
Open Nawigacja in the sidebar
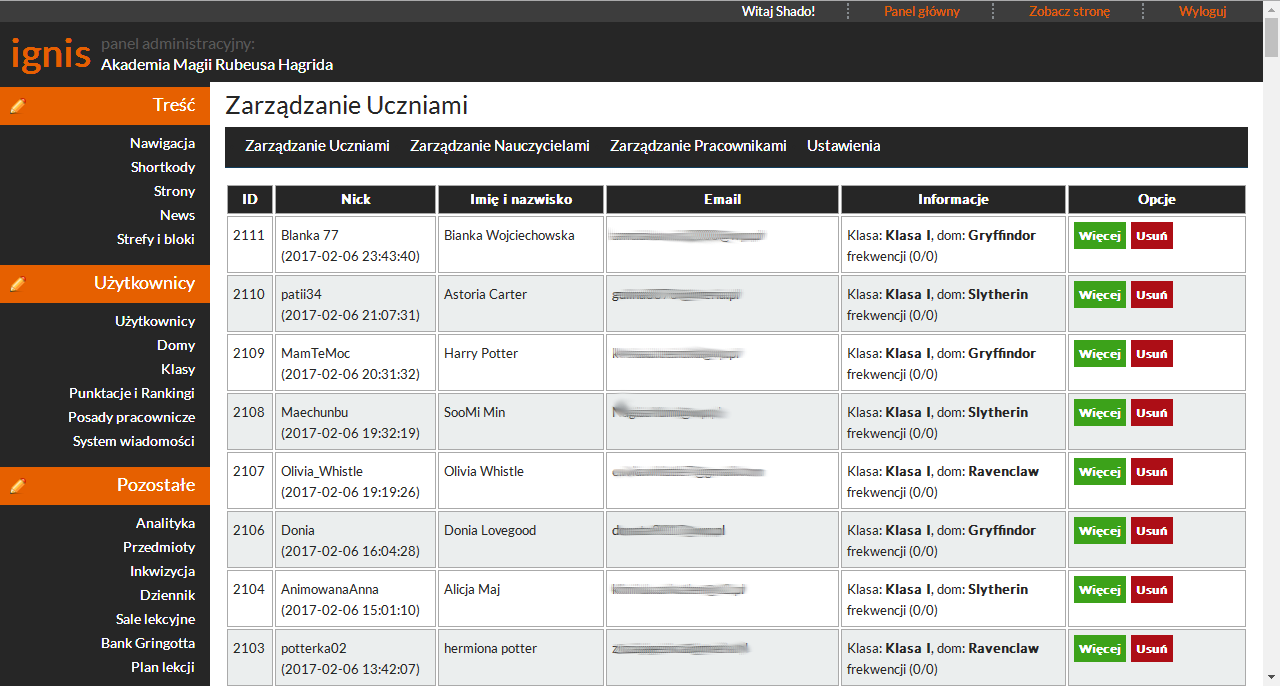(162, 143)
